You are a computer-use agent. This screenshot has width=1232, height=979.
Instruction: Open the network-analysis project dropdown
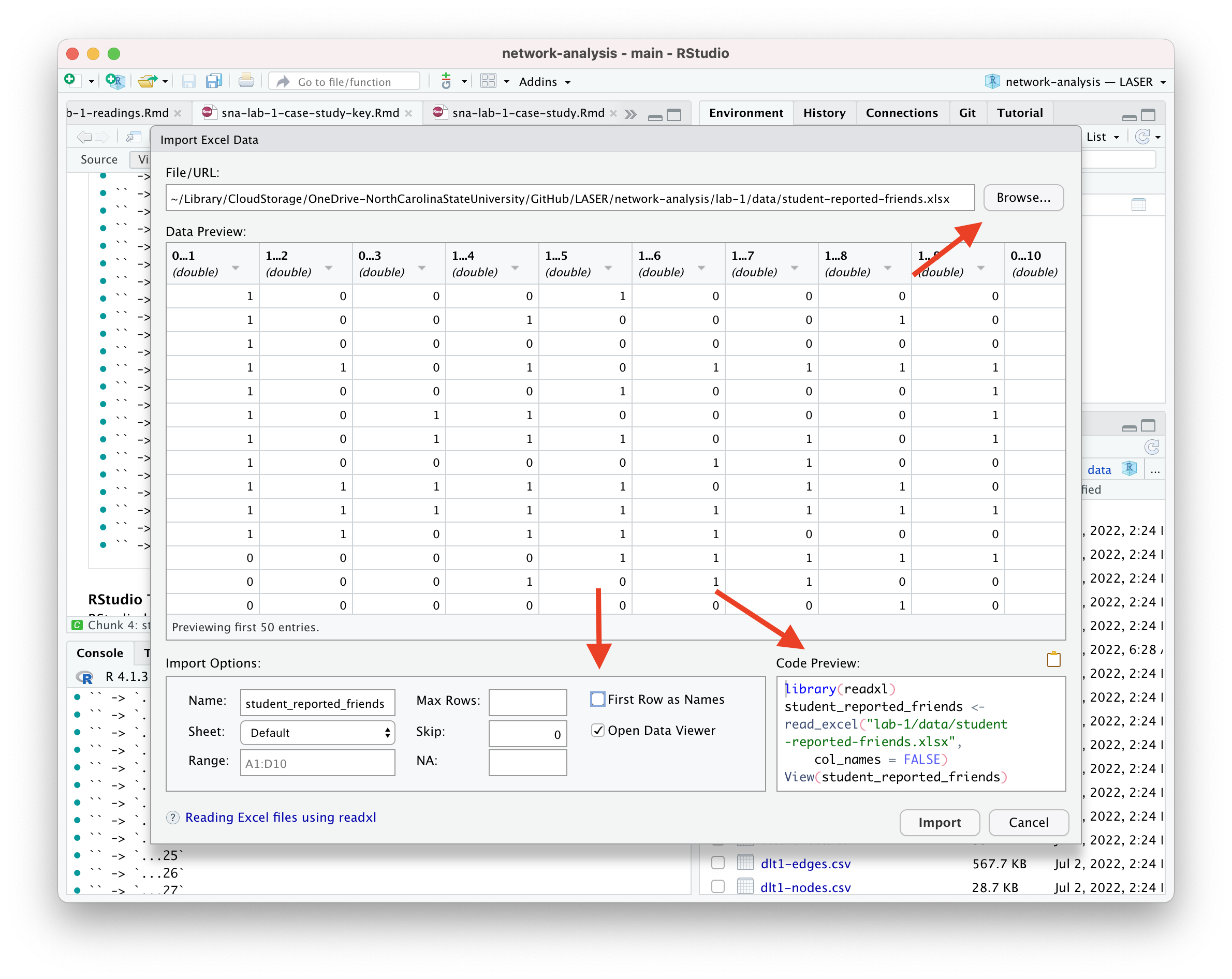(x=1076, y=82)
